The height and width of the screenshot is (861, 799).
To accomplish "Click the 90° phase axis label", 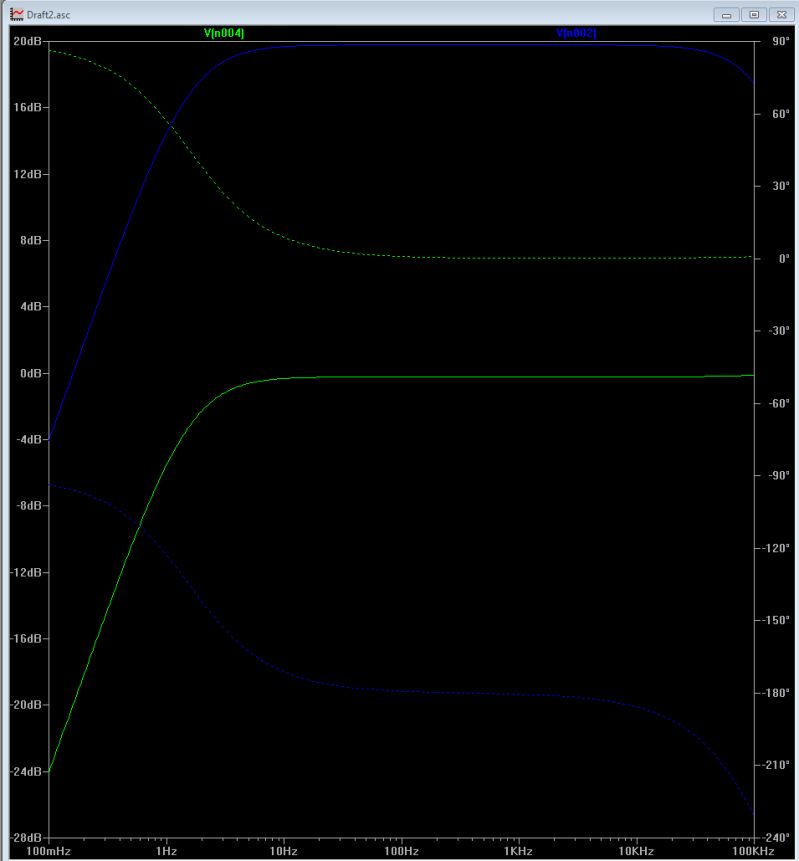I will 780,41.
